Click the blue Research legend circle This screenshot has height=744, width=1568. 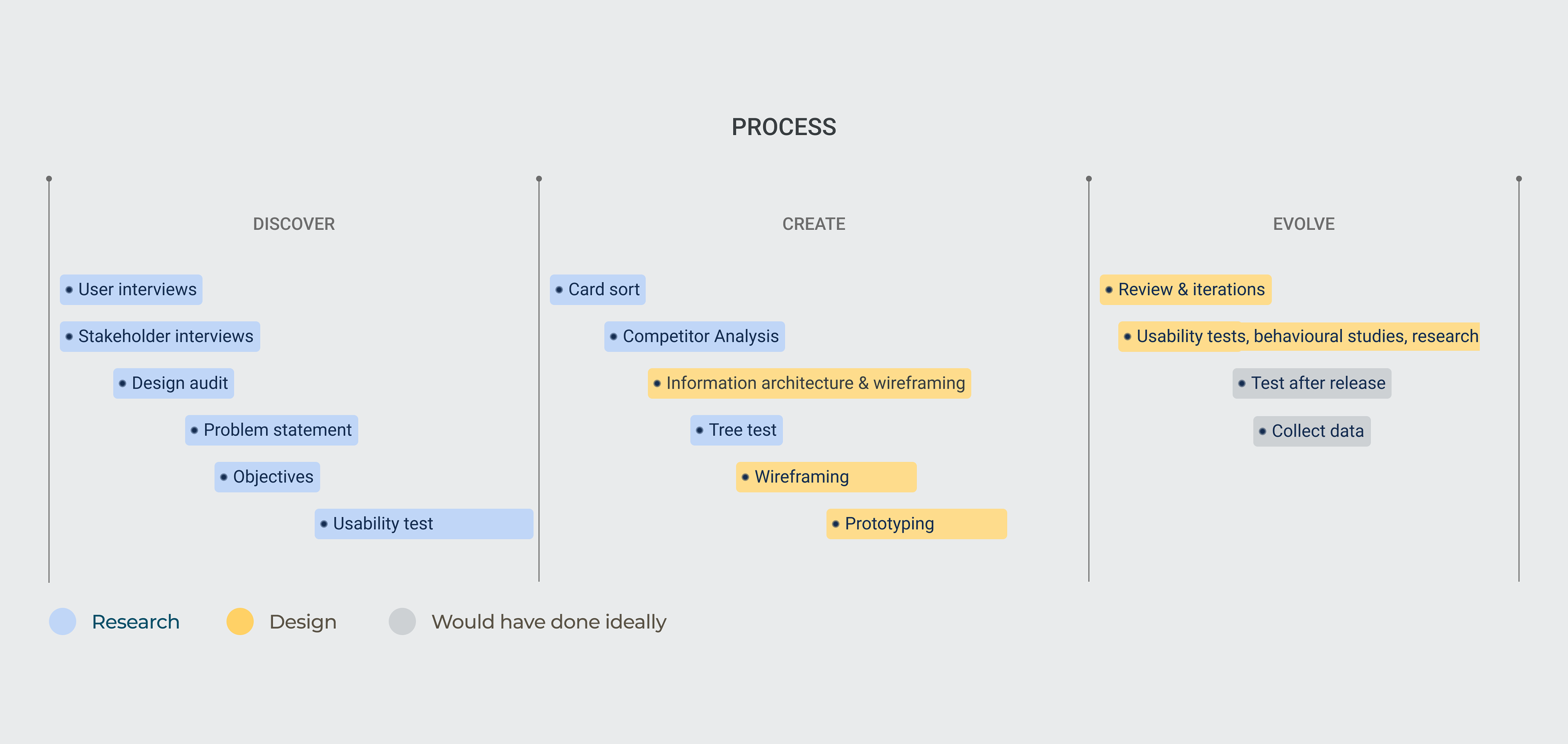click(x=63, y=621)
